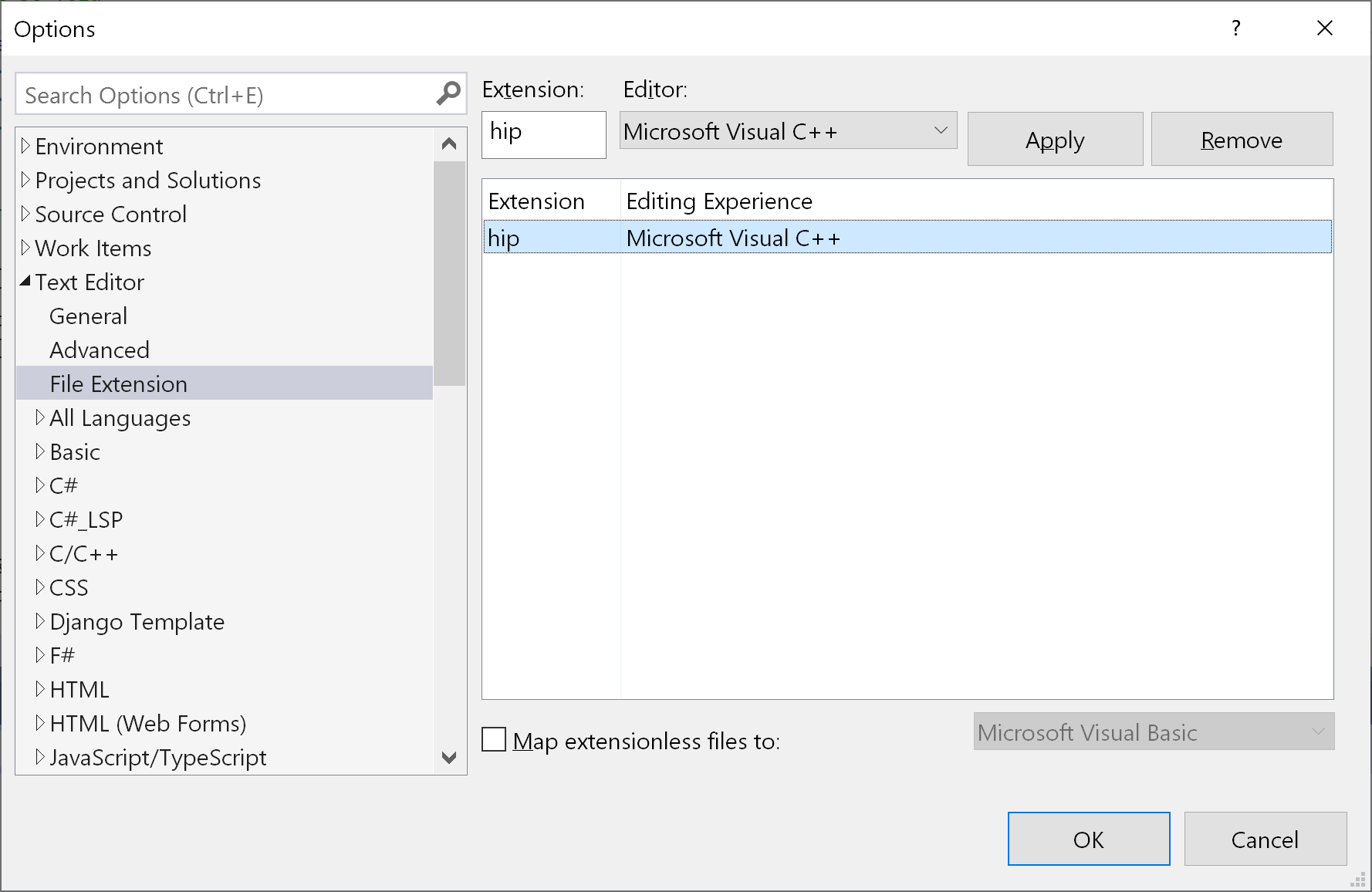This screenshot has height=892, width=1372.
Task: Select the Django Template entry
Action: tap(137, 621)
